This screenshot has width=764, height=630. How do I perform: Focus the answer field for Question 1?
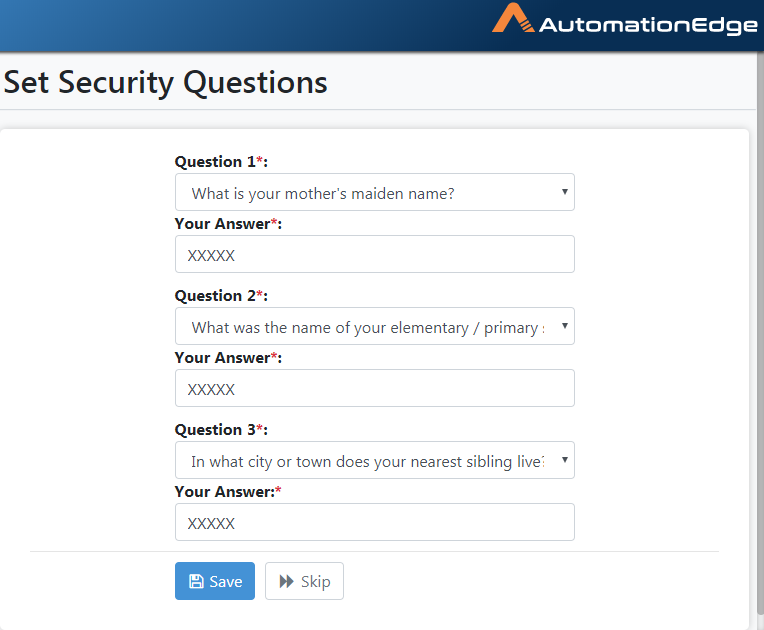(x=375, y=254)
